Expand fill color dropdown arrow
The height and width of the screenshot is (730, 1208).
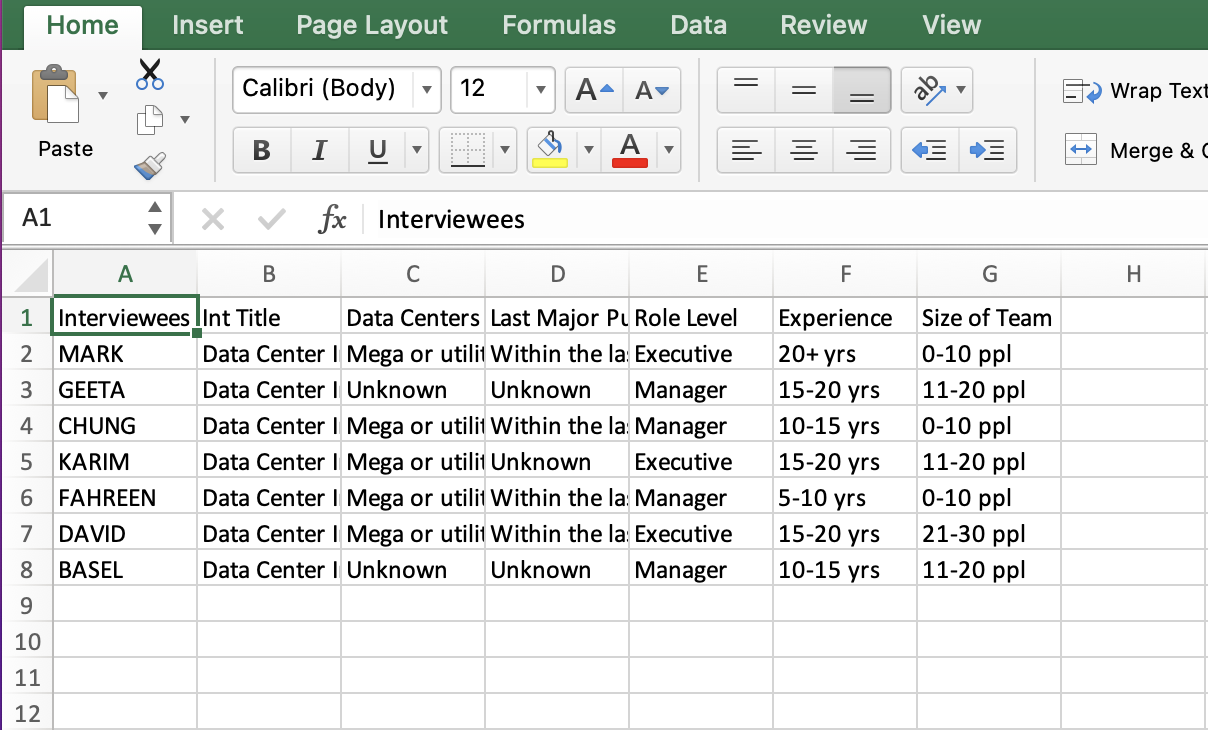tap(588, 151)
